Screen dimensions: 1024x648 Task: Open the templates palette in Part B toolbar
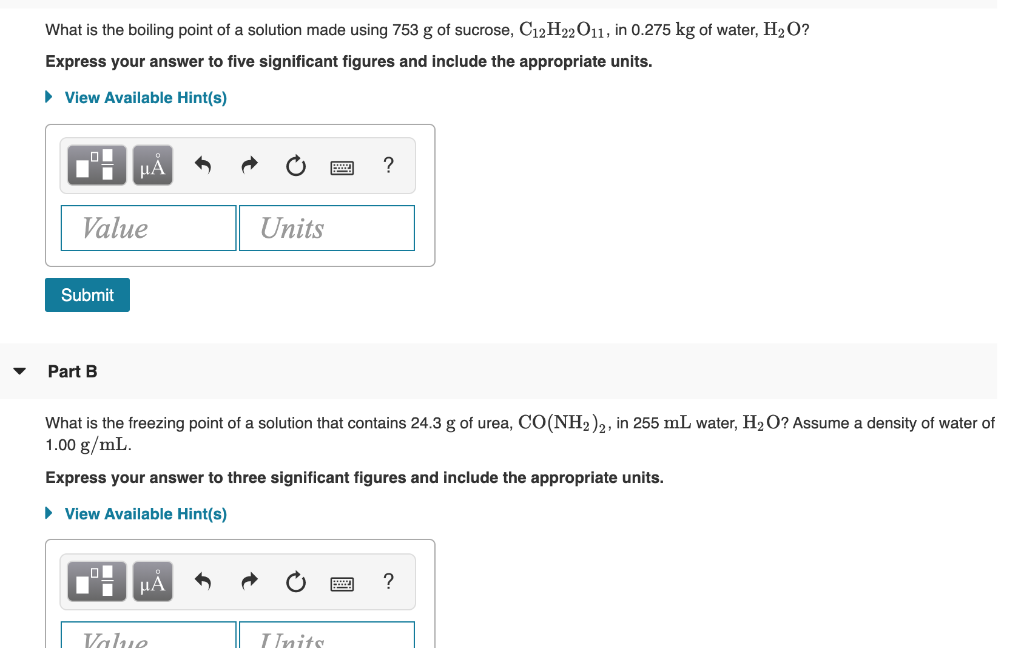95,581
